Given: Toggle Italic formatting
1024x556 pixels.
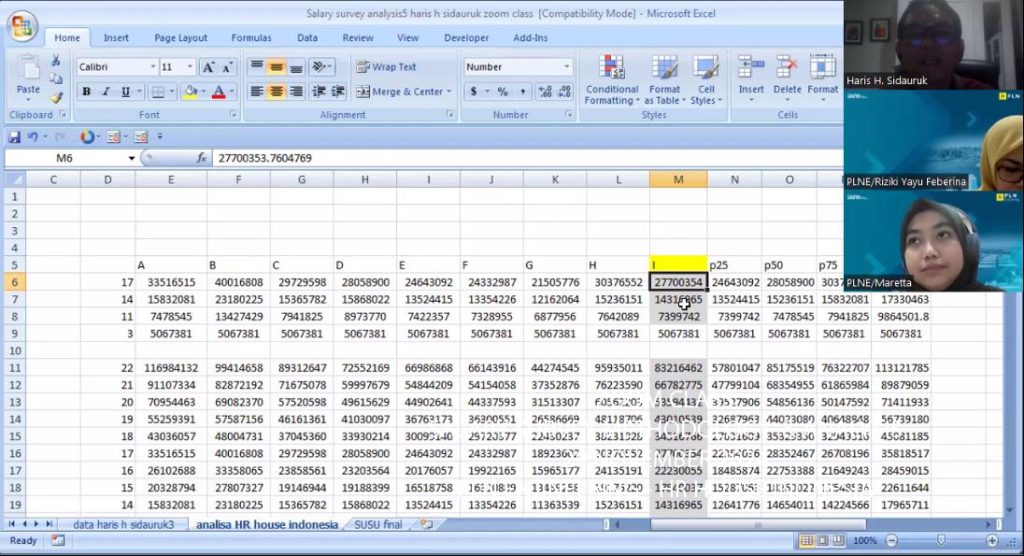Looking at the screenshot, I should [106, 92].
